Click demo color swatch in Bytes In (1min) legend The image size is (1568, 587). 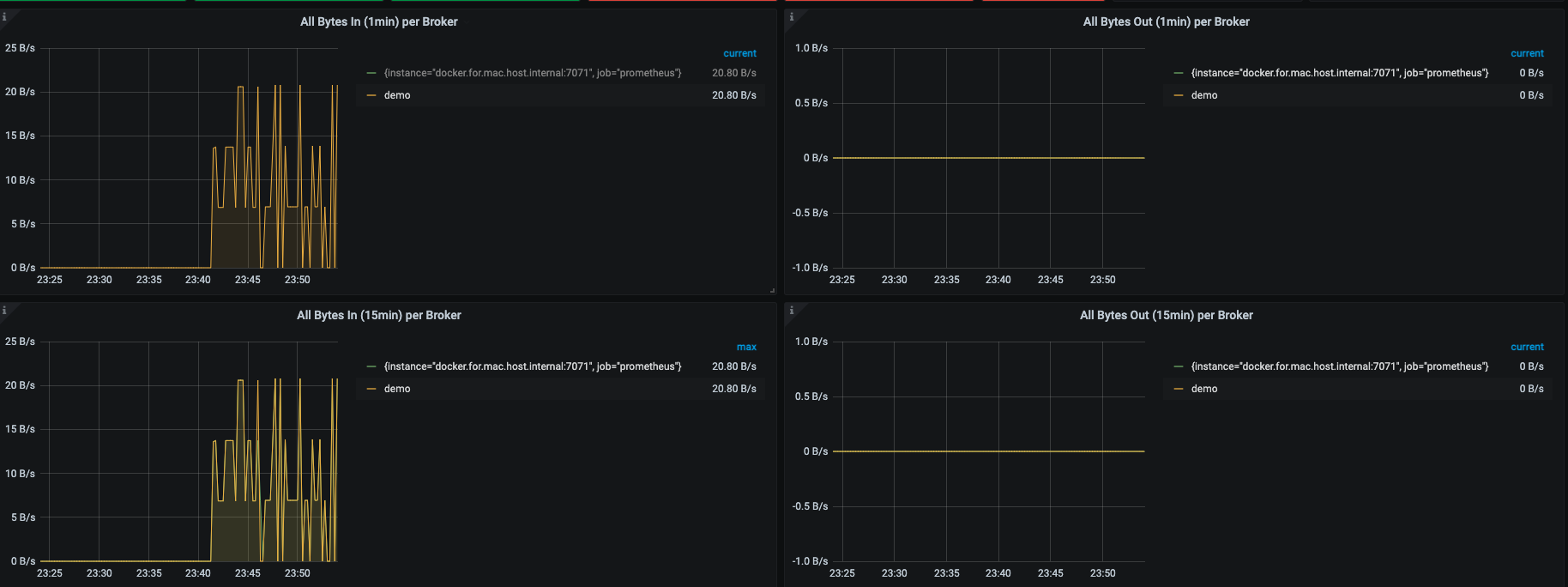point(371,95)
